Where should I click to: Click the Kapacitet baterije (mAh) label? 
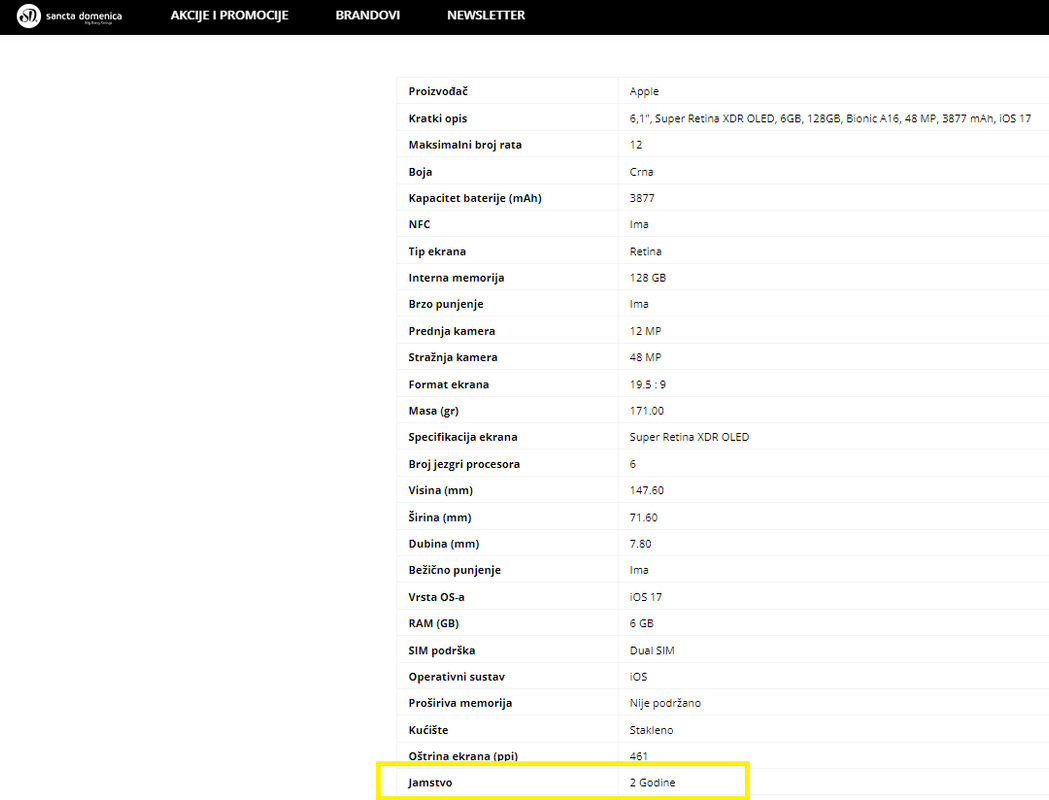click(475, 198)
